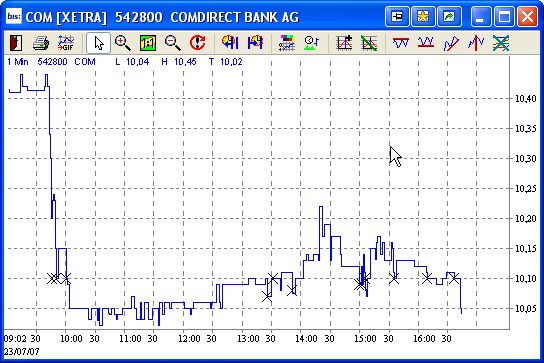Draw a support line below chart

(426, 43)
